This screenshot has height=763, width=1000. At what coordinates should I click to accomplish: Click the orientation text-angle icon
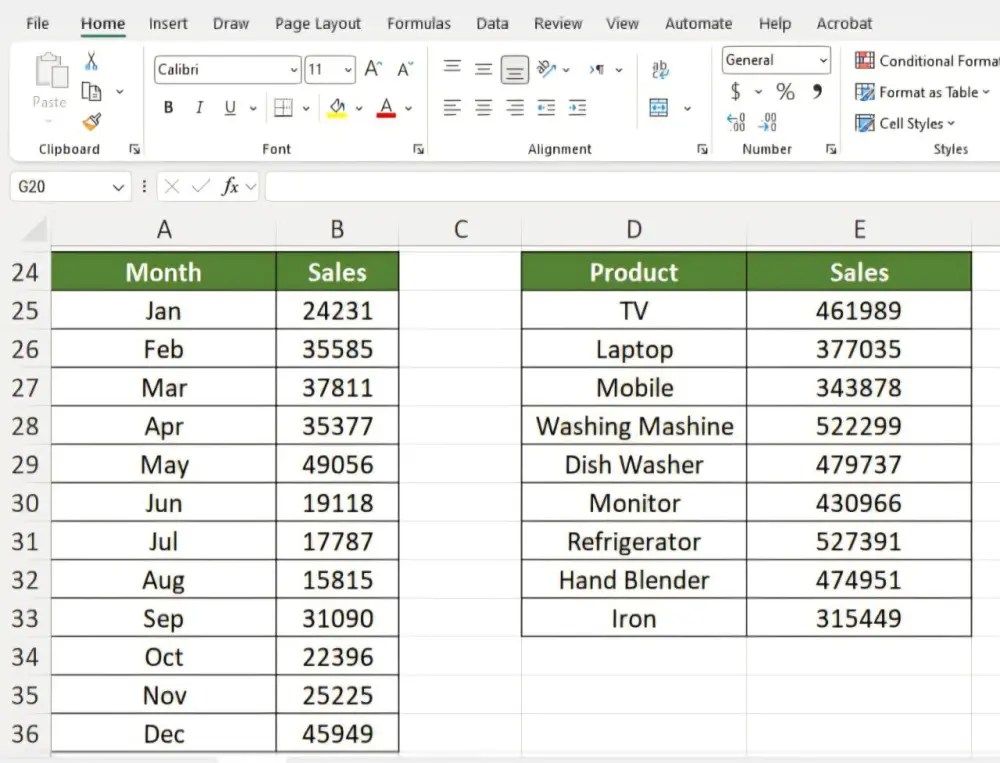[x=546, y=69]
